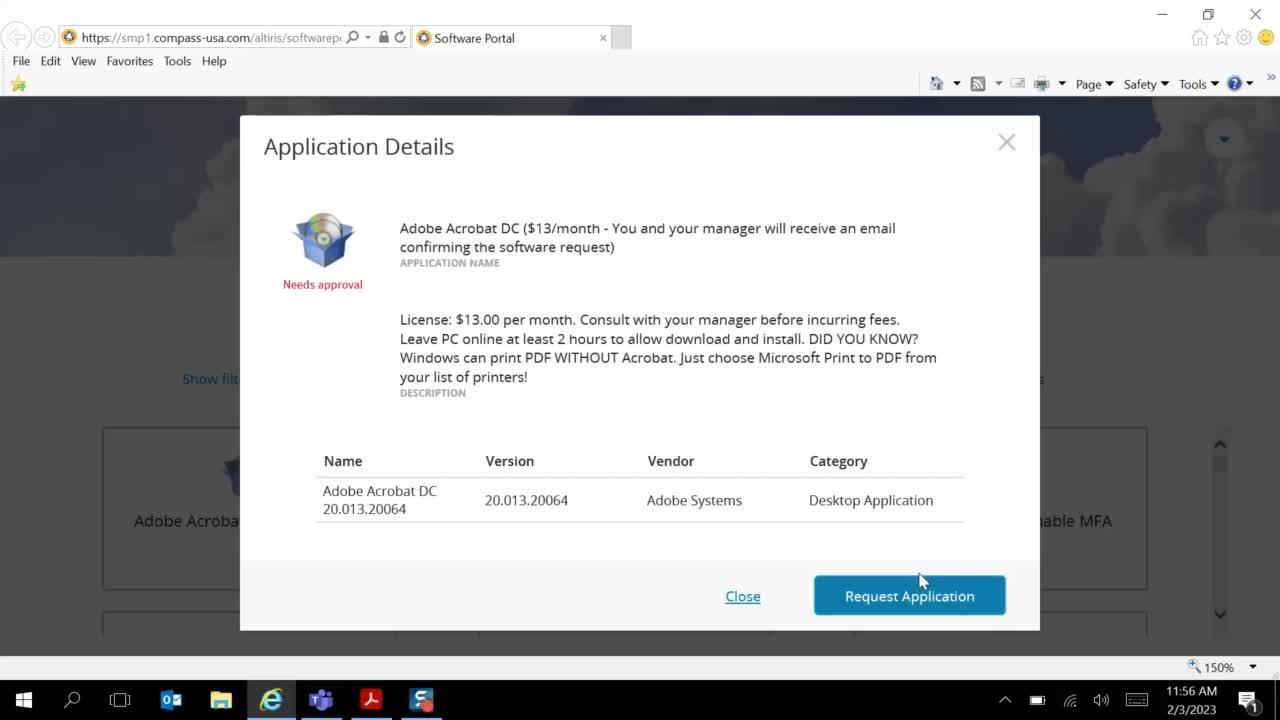Open Microsoft Teams from the taskbar
This screenshot has width=1280, height=720.
[x=321, y=700]
